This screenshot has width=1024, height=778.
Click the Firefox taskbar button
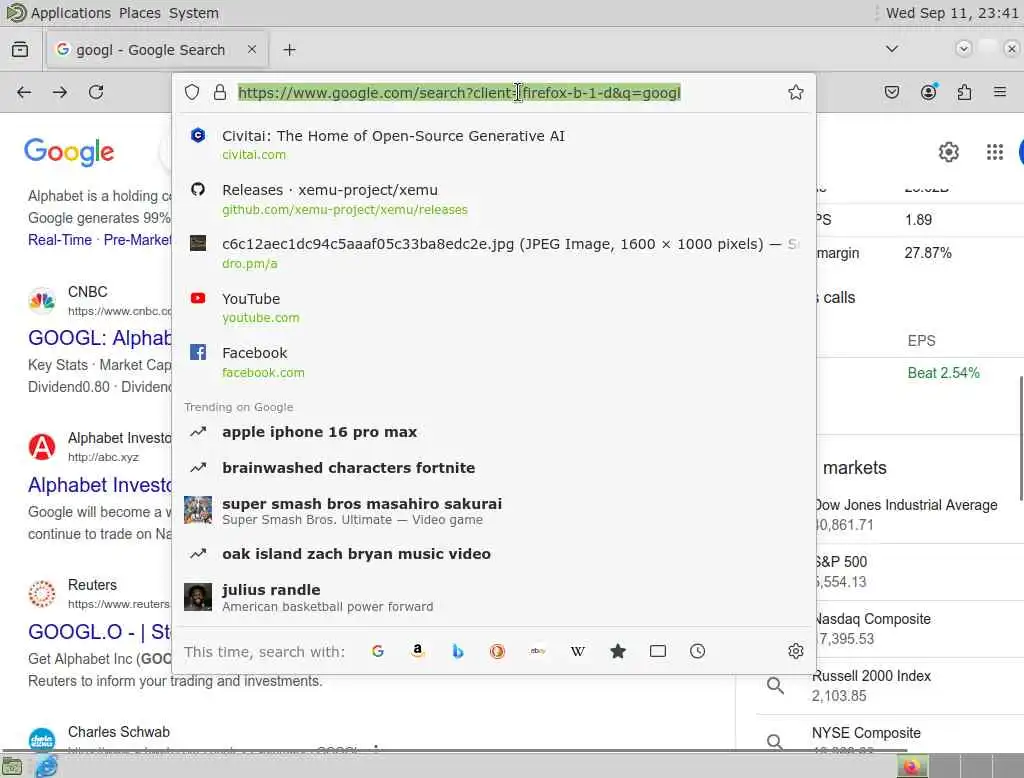click(x=912, y=766)
